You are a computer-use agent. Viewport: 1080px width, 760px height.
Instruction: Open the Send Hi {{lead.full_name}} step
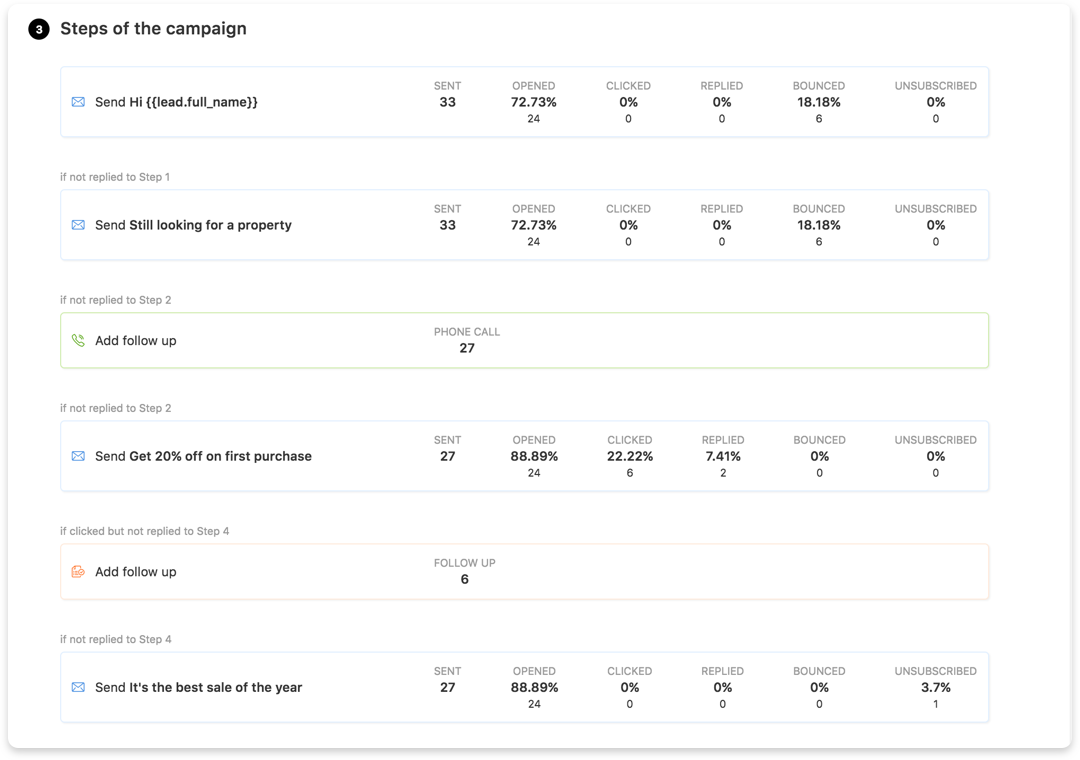(x=176, y=102)
